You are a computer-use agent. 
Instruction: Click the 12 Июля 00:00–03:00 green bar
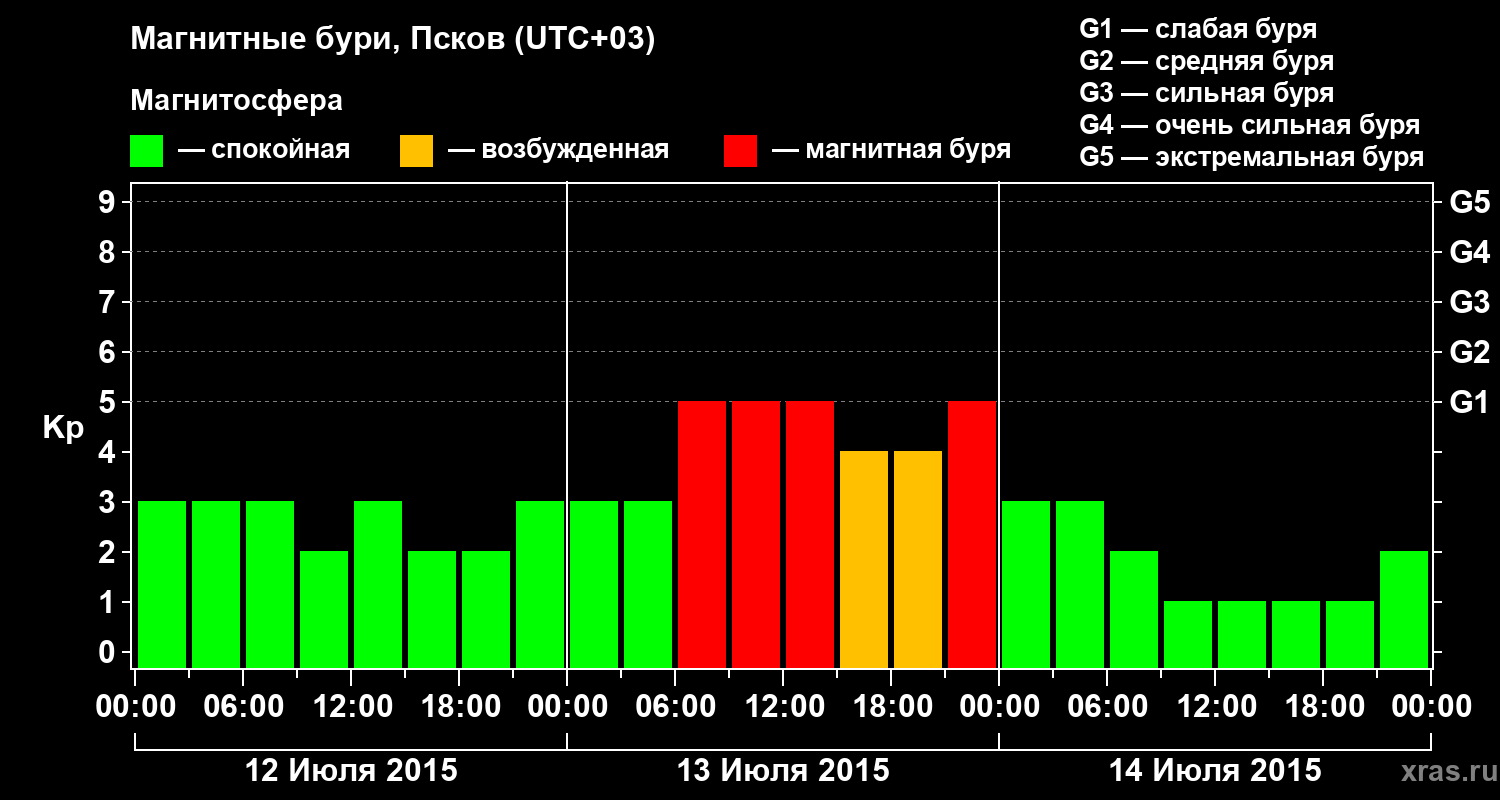[x=162, y=584]
